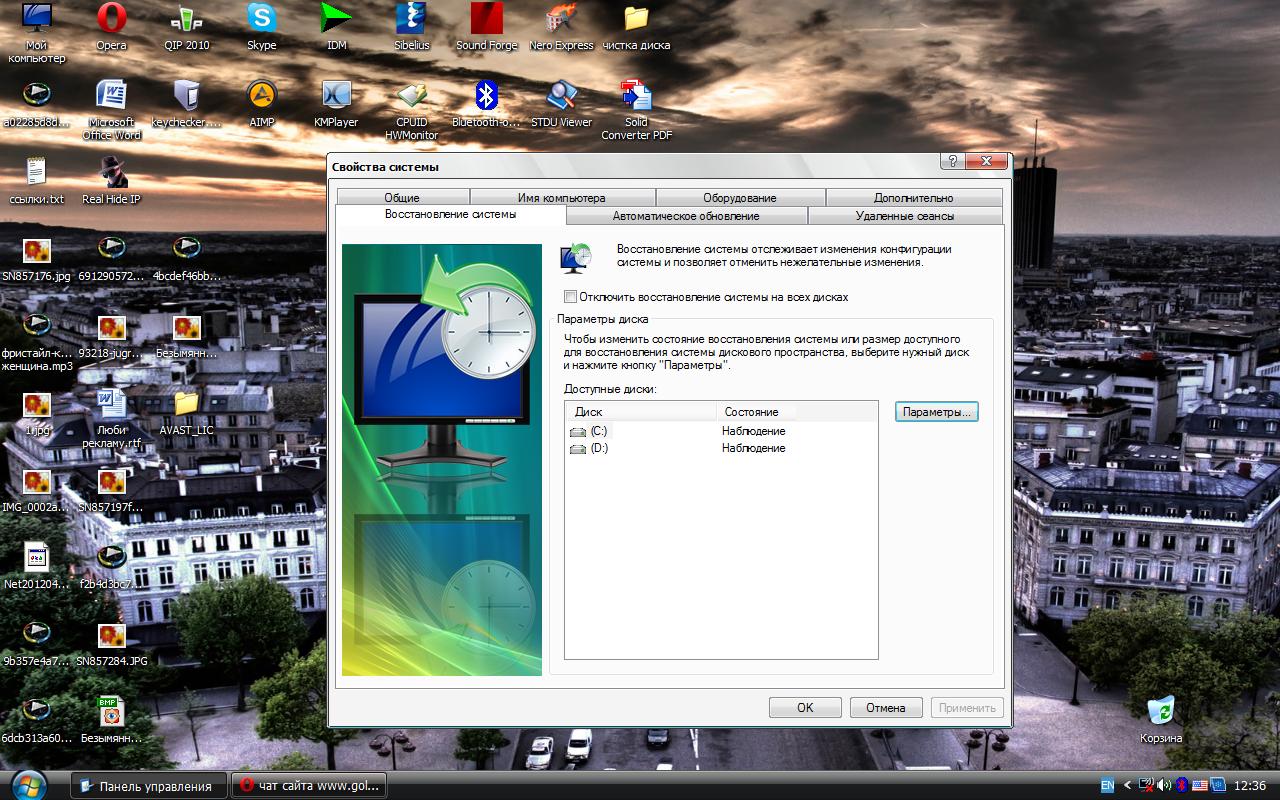This screenshot has width=1280, height=800.
Task: Open the Оборудование tab
Action: click(739, 198)
